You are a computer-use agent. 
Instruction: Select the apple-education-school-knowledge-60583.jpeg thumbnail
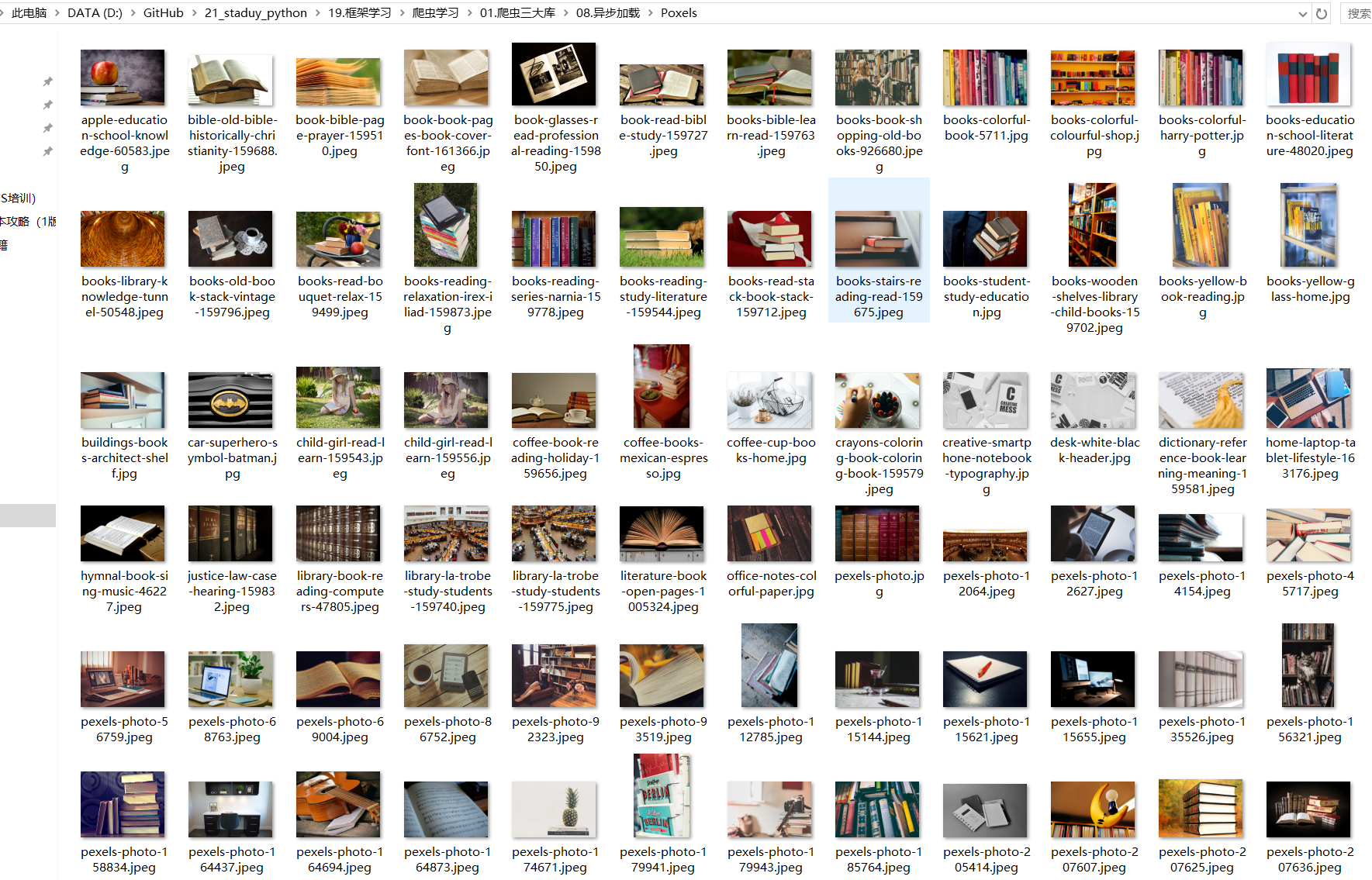pos(123,78)
